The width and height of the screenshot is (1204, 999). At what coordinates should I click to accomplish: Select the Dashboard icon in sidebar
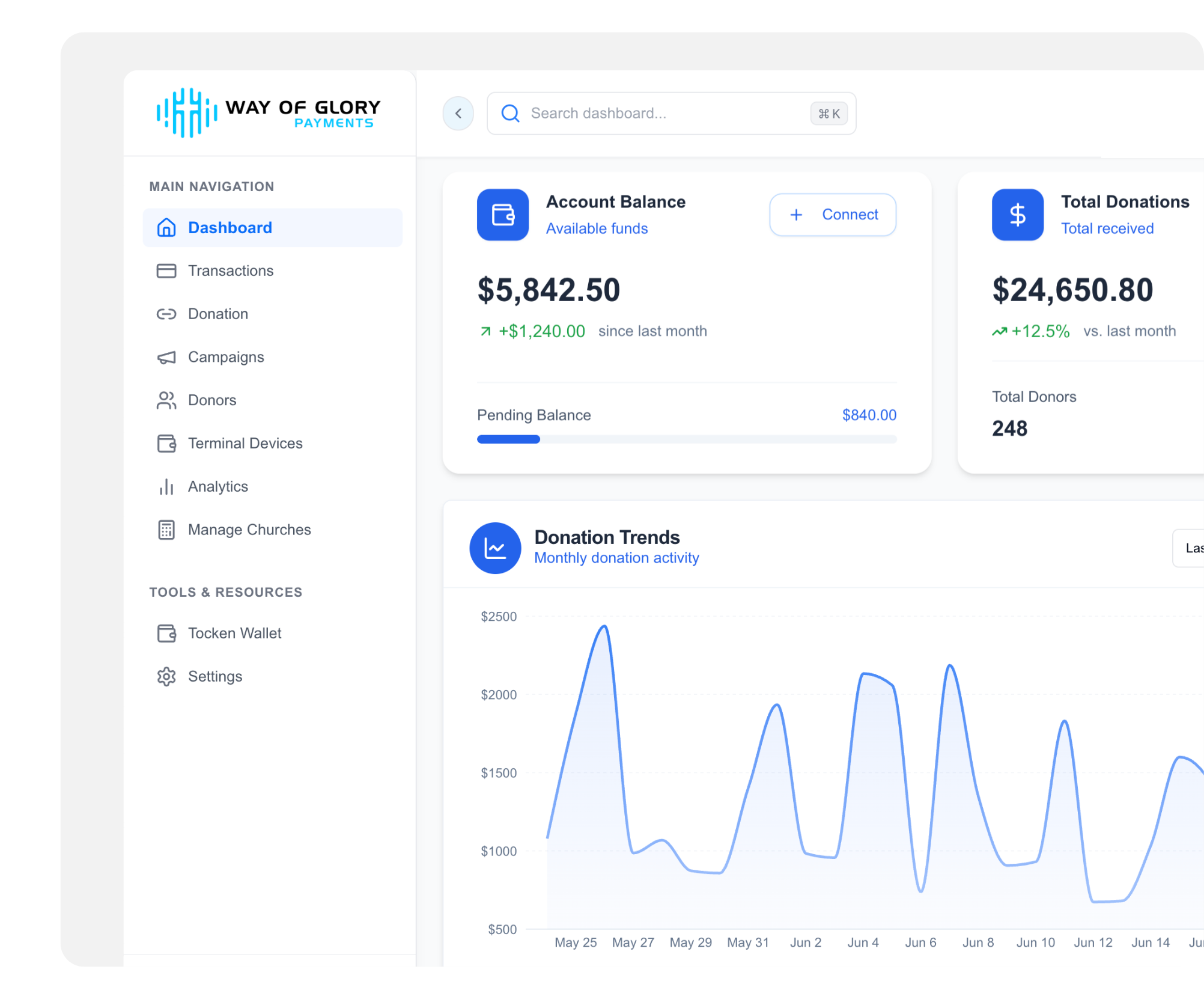[166, 227]
